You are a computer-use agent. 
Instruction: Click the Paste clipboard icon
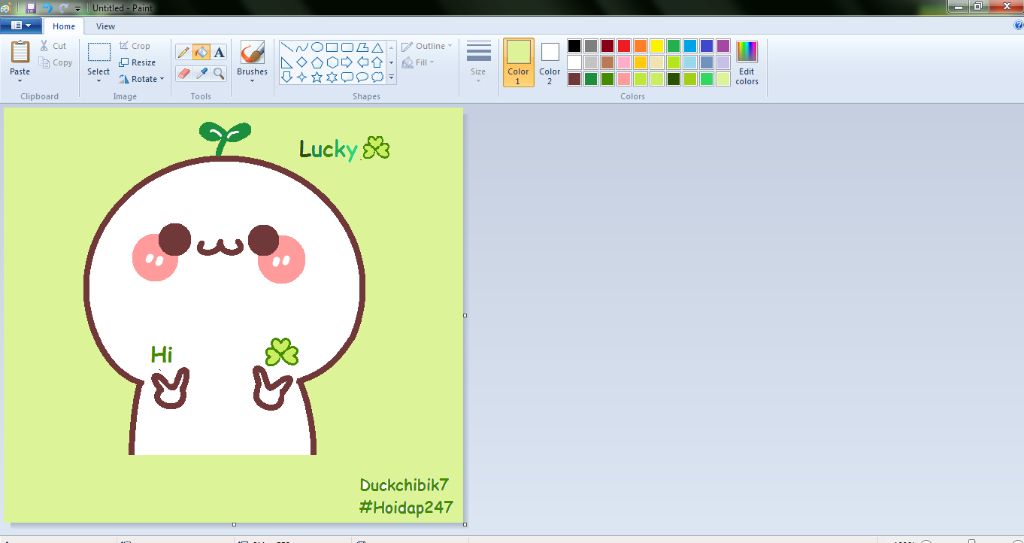pos(20,52)
